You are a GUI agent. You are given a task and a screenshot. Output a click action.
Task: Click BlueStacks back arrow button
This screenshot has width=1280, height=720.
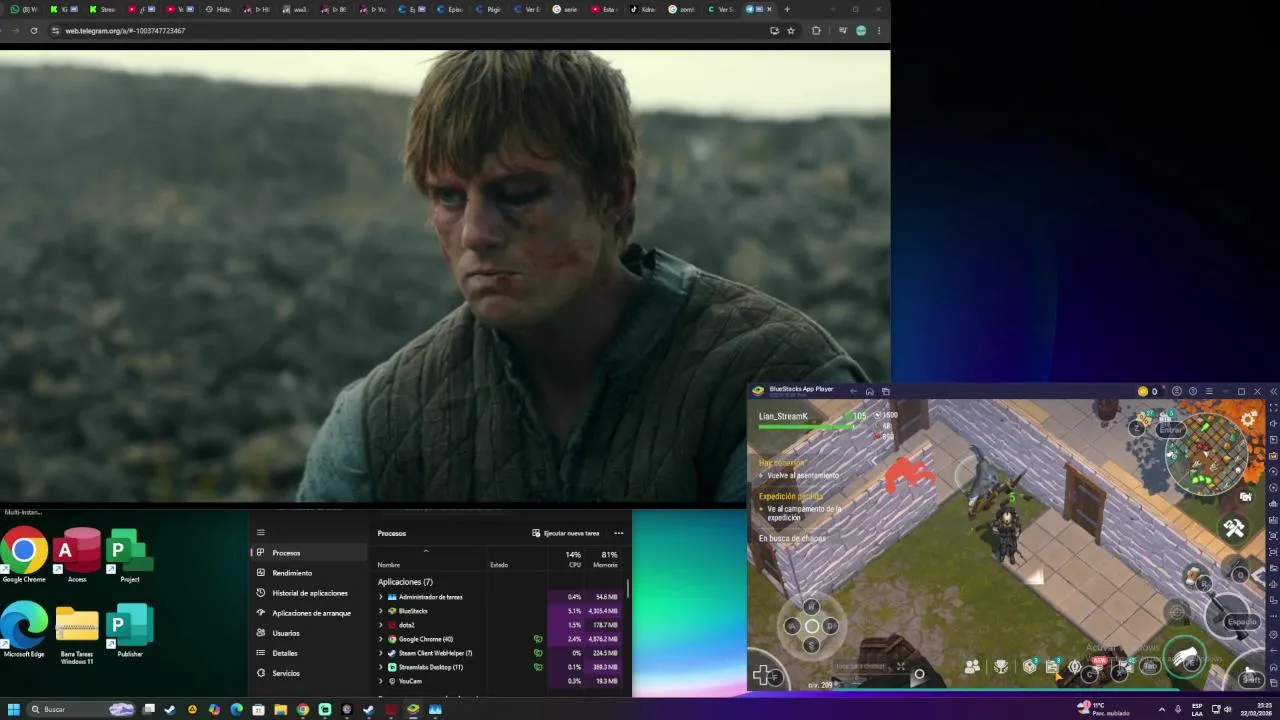coord(852,391)
